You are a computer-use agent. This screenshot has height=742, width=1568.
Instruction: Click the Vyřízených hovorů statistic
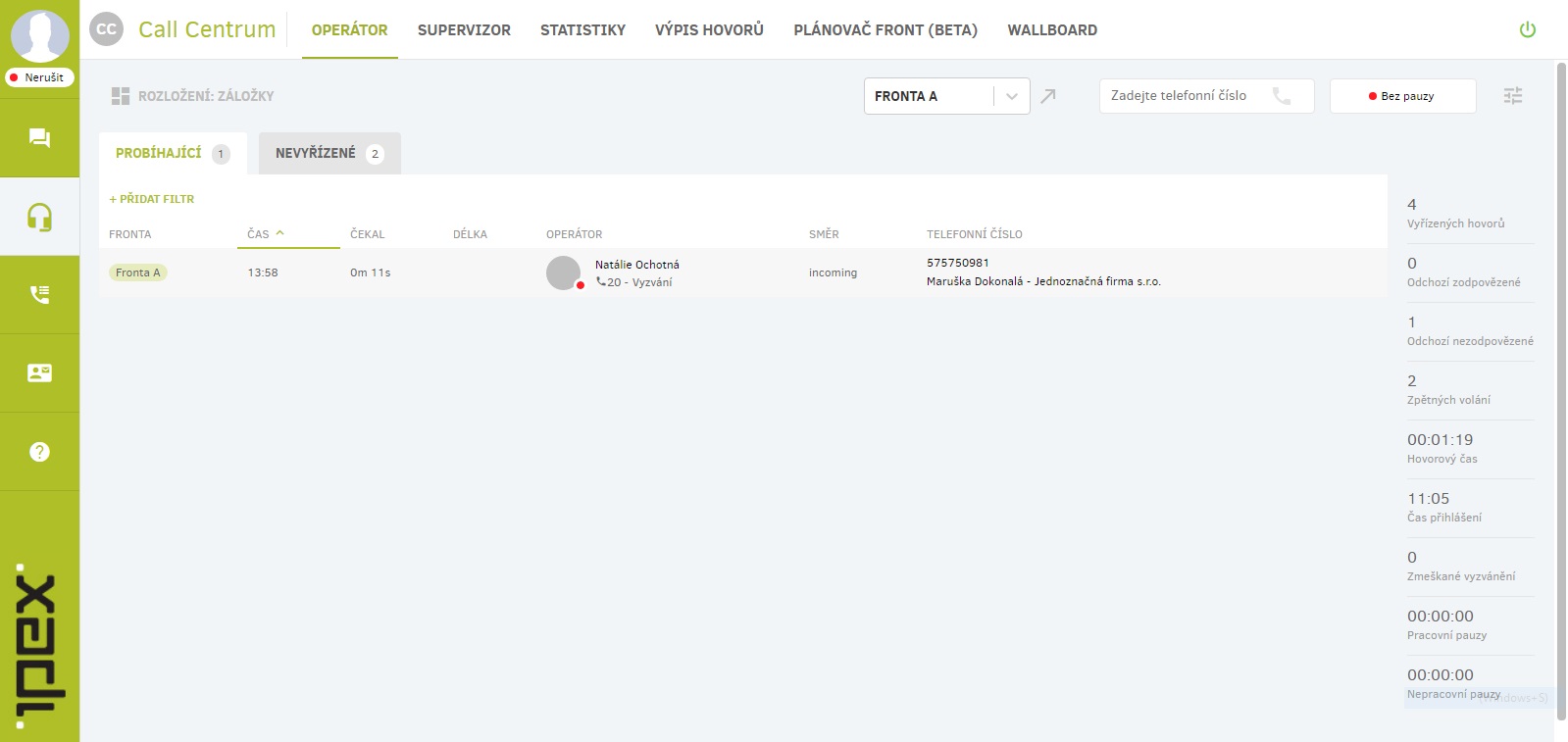[x=1456, y=214]
